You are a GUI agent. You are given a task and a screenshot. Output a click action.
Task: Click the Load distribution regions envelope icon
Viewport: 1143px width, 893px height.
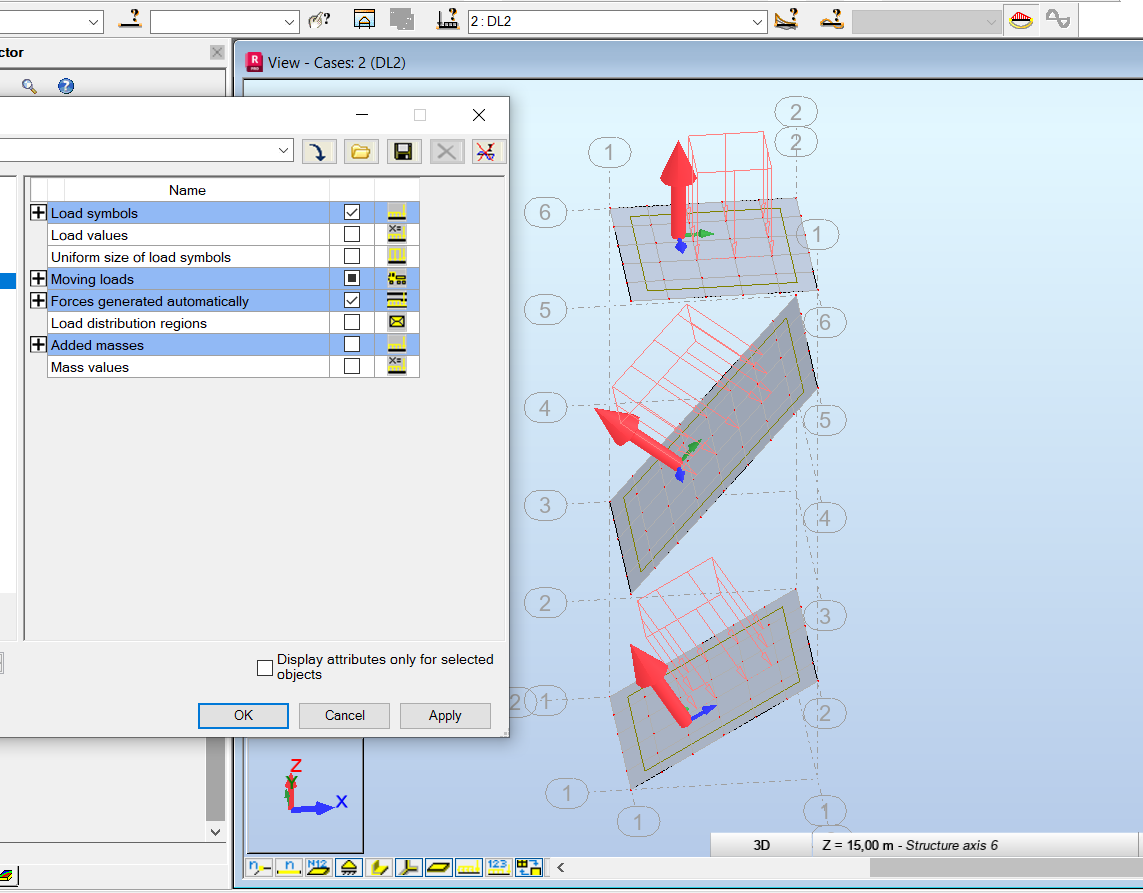(x=397, y=322)
